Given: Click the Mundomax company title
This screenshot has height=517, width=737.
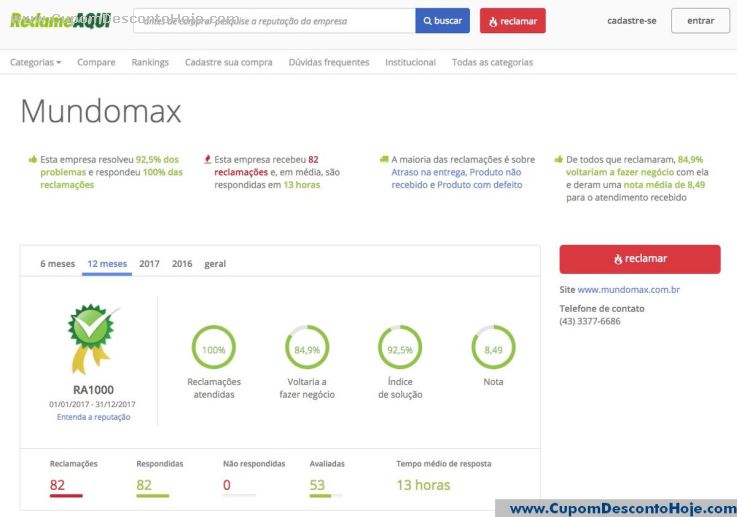Looking at the screenshot, I should (x=101, y=111).
